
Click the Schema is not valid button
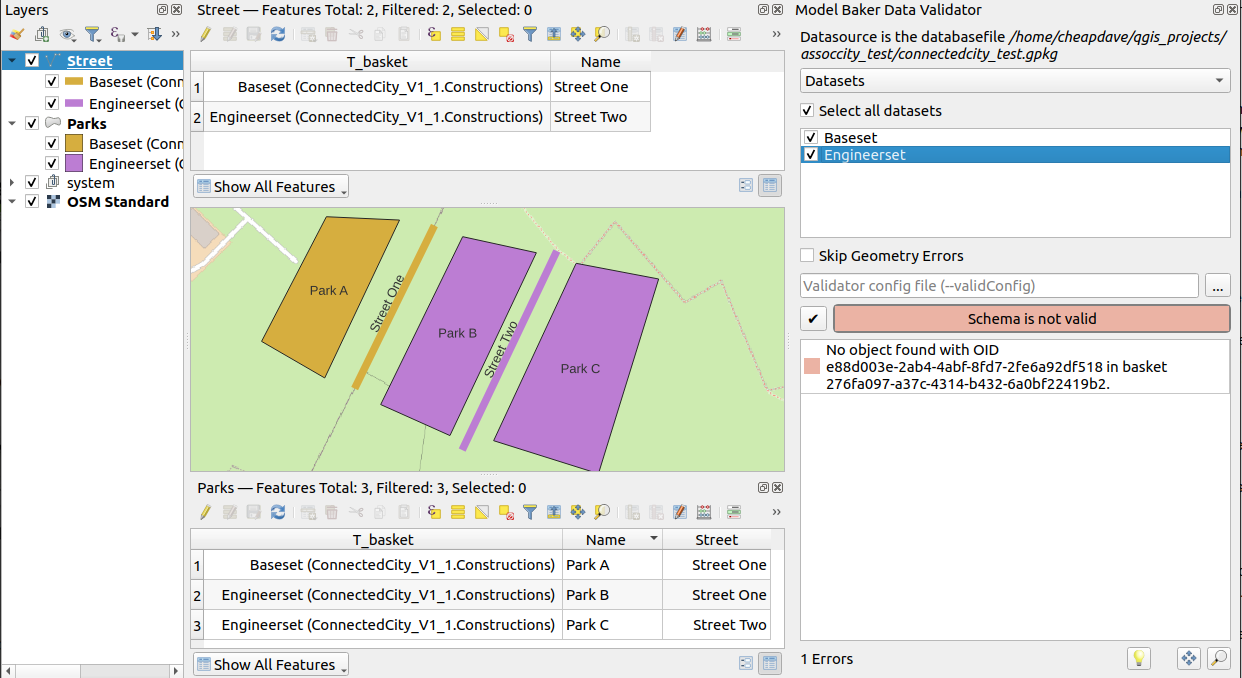coord(1031,319)
